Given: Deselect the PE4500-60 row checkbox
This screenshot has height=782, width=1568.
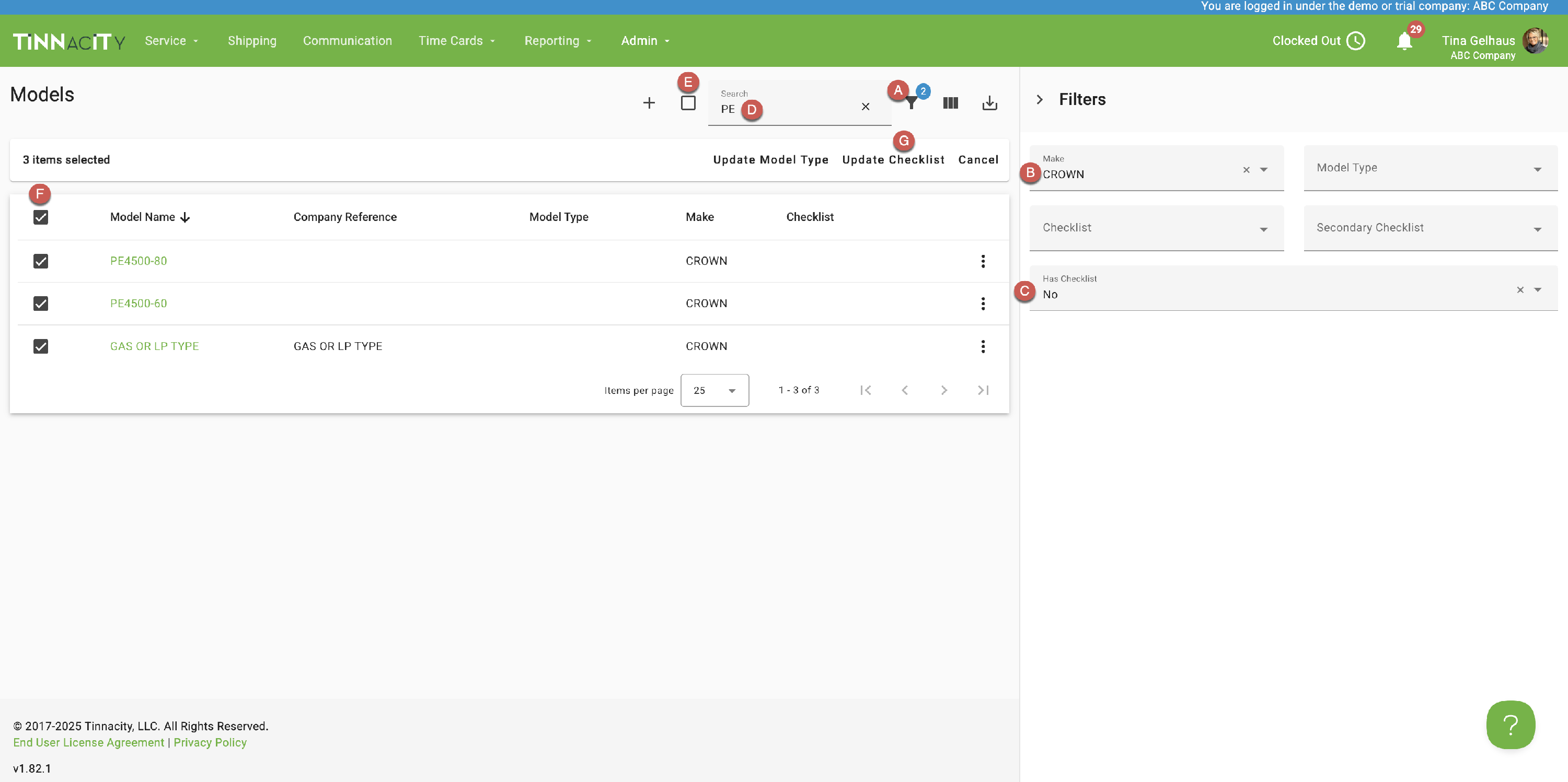Looking at the screenshot, I should pos(41,304).
